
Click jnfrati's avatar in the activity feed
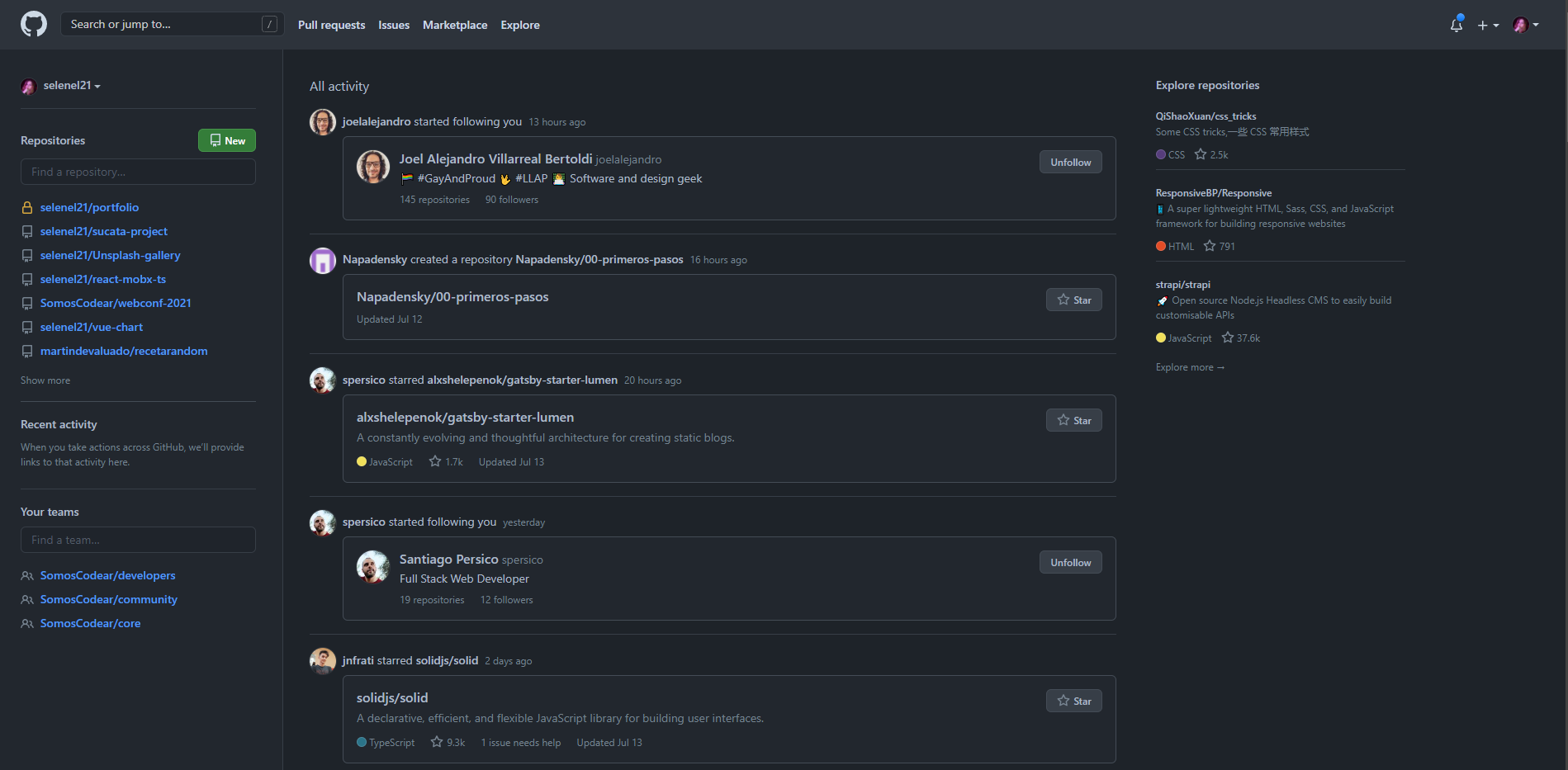pyautogui.click(x=323, y=661)
